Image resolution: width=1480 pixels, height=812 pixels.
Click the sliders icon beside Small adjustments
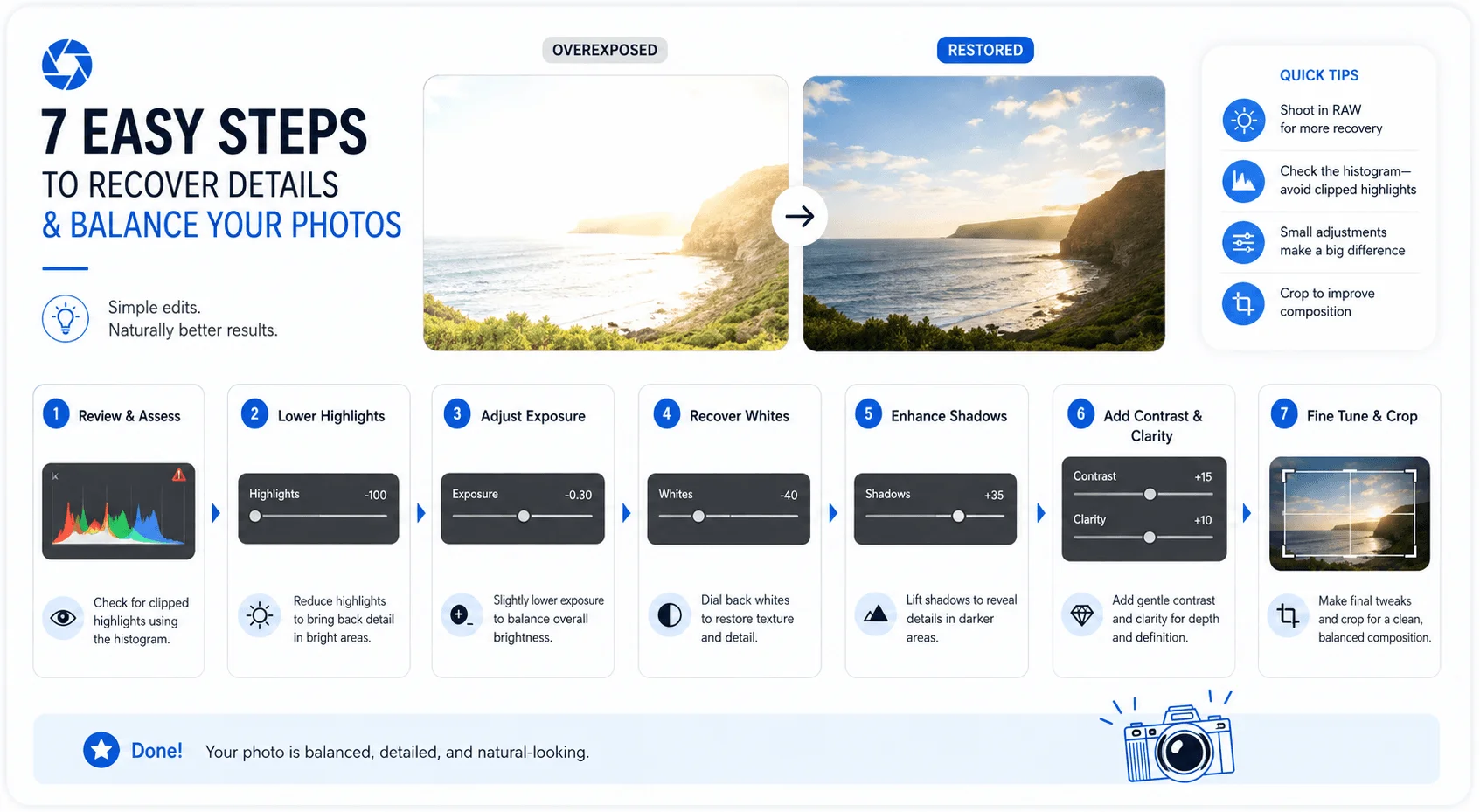pos(1244,242)
